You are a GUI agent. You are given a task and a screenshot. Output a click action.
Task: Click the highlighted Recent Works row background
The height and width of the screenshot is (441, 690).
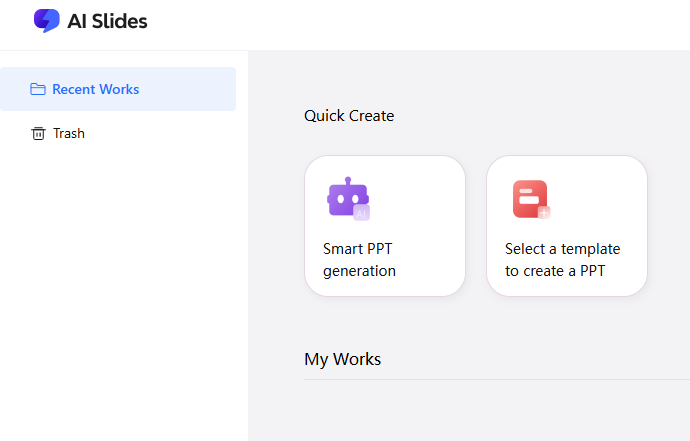click(190, 89)
